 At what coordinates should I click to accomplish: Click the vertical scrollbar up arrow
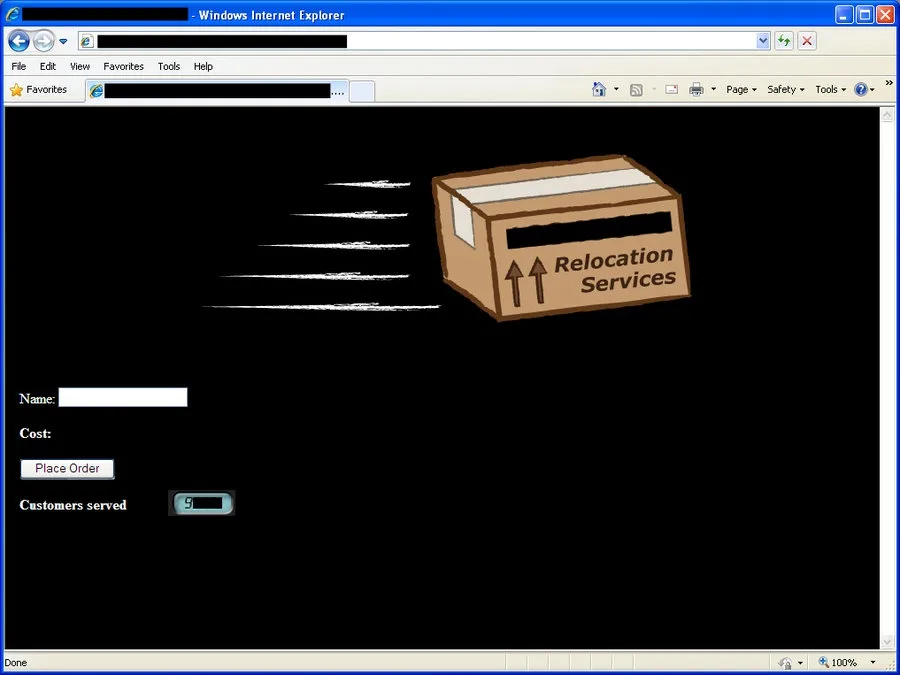coord(887,115)
